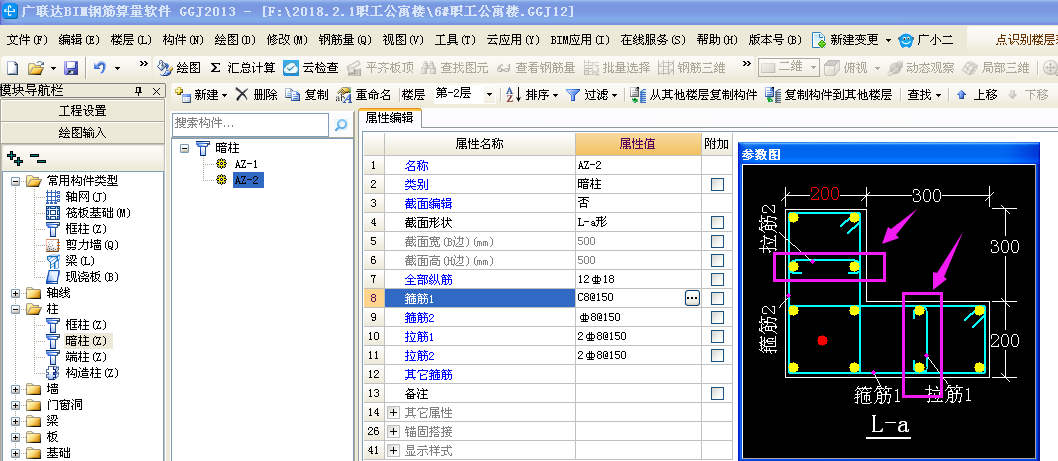The height and width of the screenshot is (461, 1058).
Task: Toggle 附加 checkbox for 截面高 row
Action: tap(717, 260)
